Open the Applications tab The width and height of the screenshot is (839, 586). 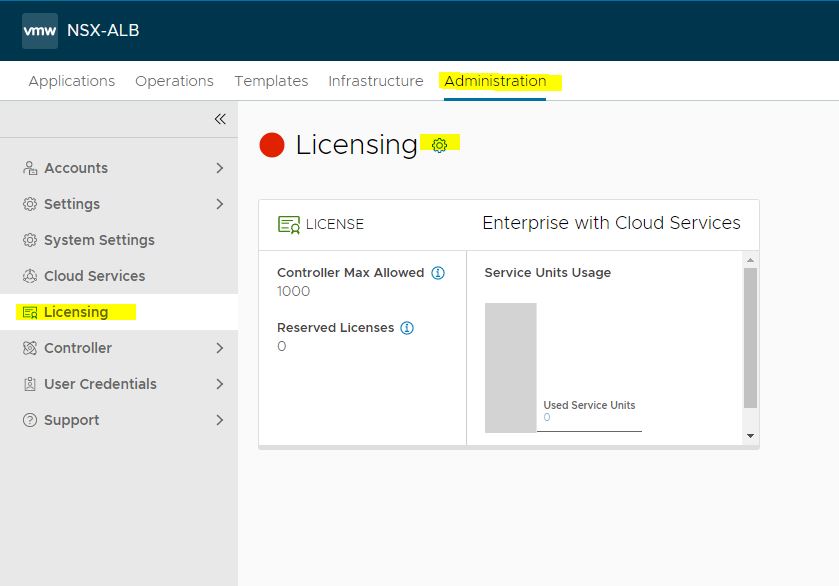72,81
